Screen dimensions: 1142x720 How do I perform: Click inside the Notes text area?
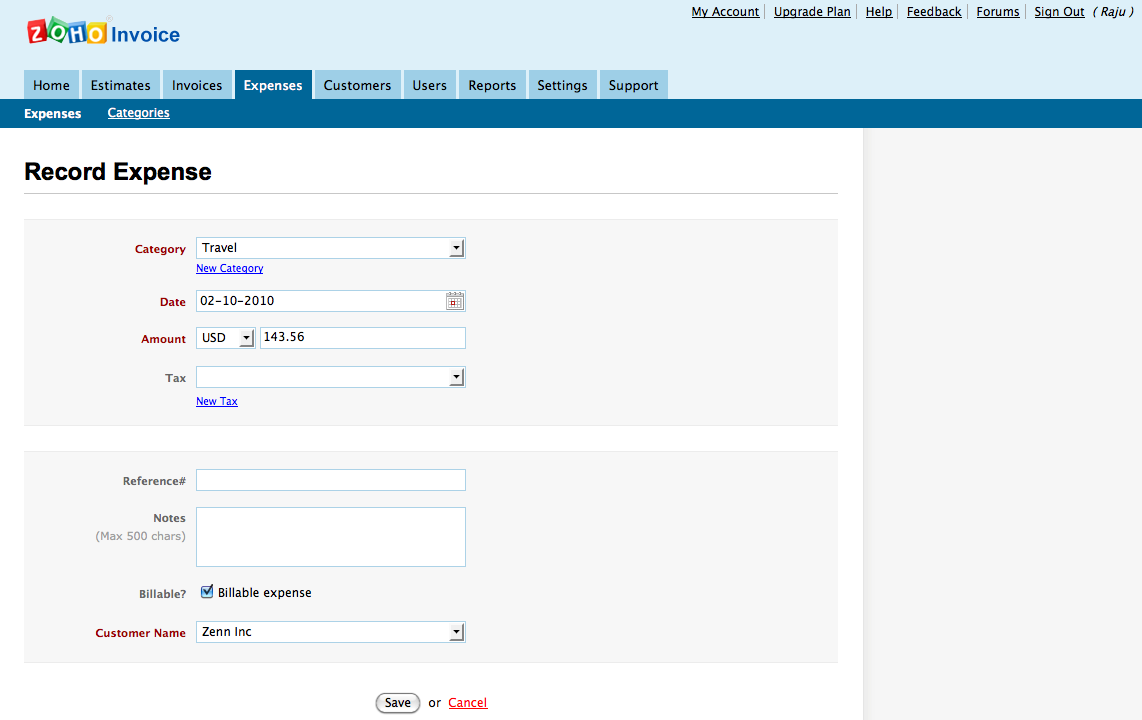(330, 536)
